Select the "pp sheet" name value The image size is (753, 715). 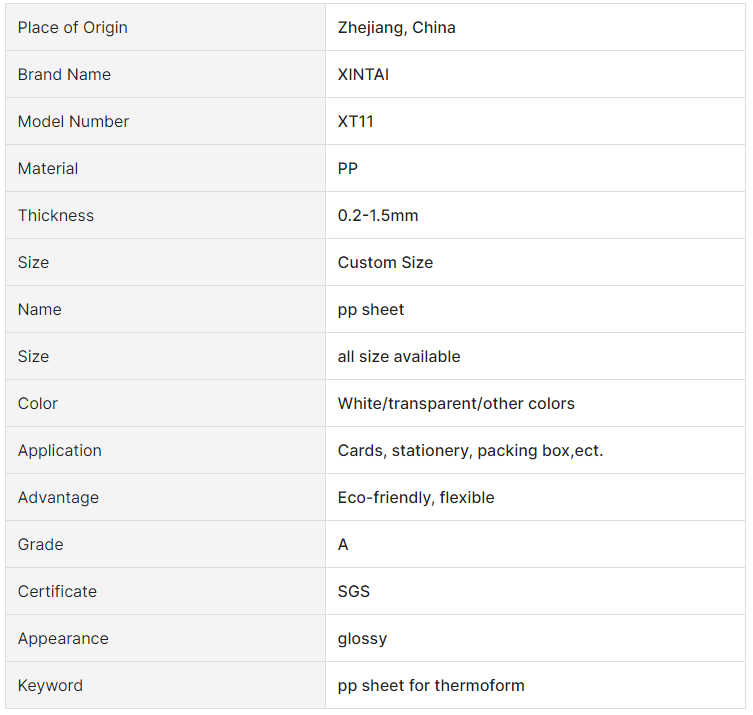coord(371,310)
